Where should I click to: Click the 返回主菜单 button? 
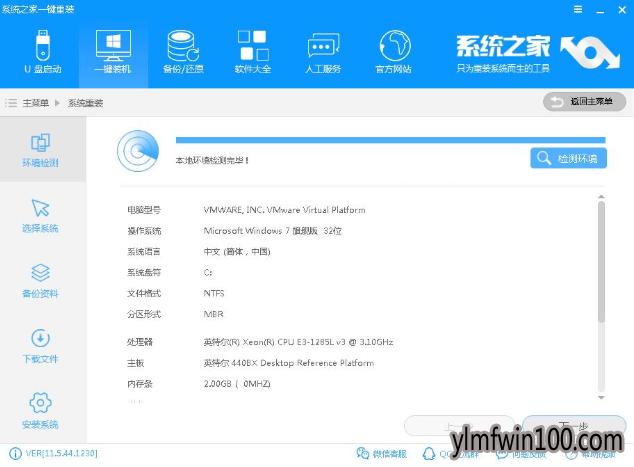(584, 101)
